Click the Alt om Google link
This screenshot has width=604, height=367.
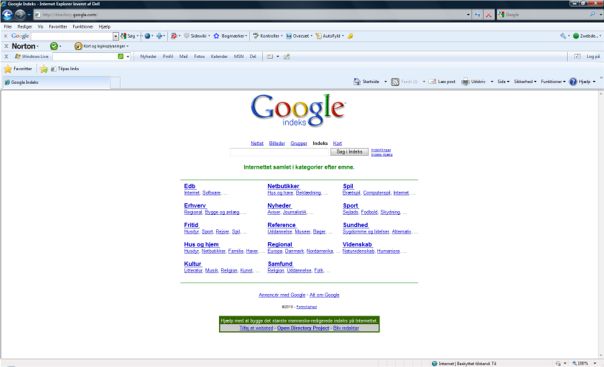pos(324,295)
